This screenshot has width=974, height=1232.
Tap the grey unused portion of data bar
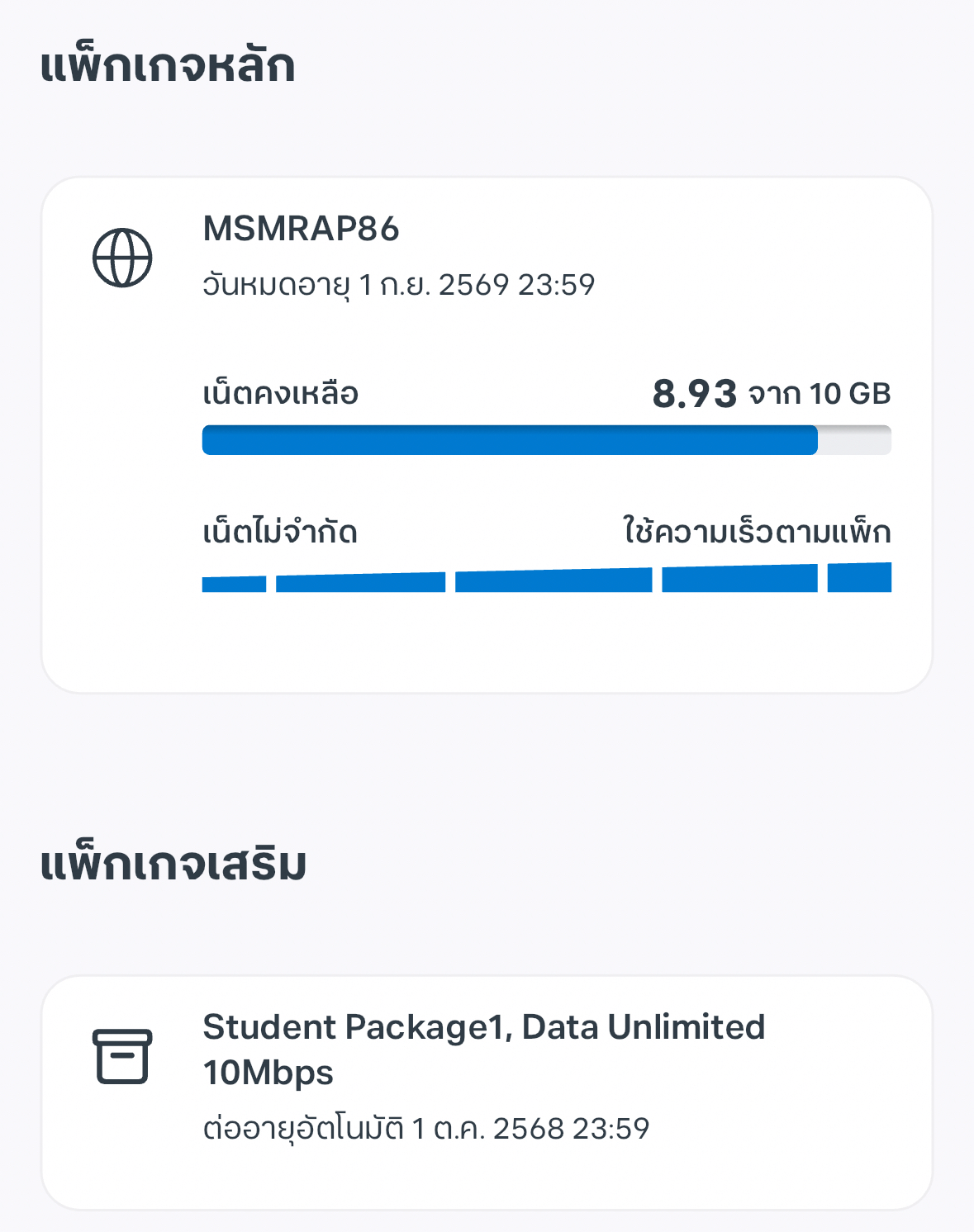[x=854, y=440]
